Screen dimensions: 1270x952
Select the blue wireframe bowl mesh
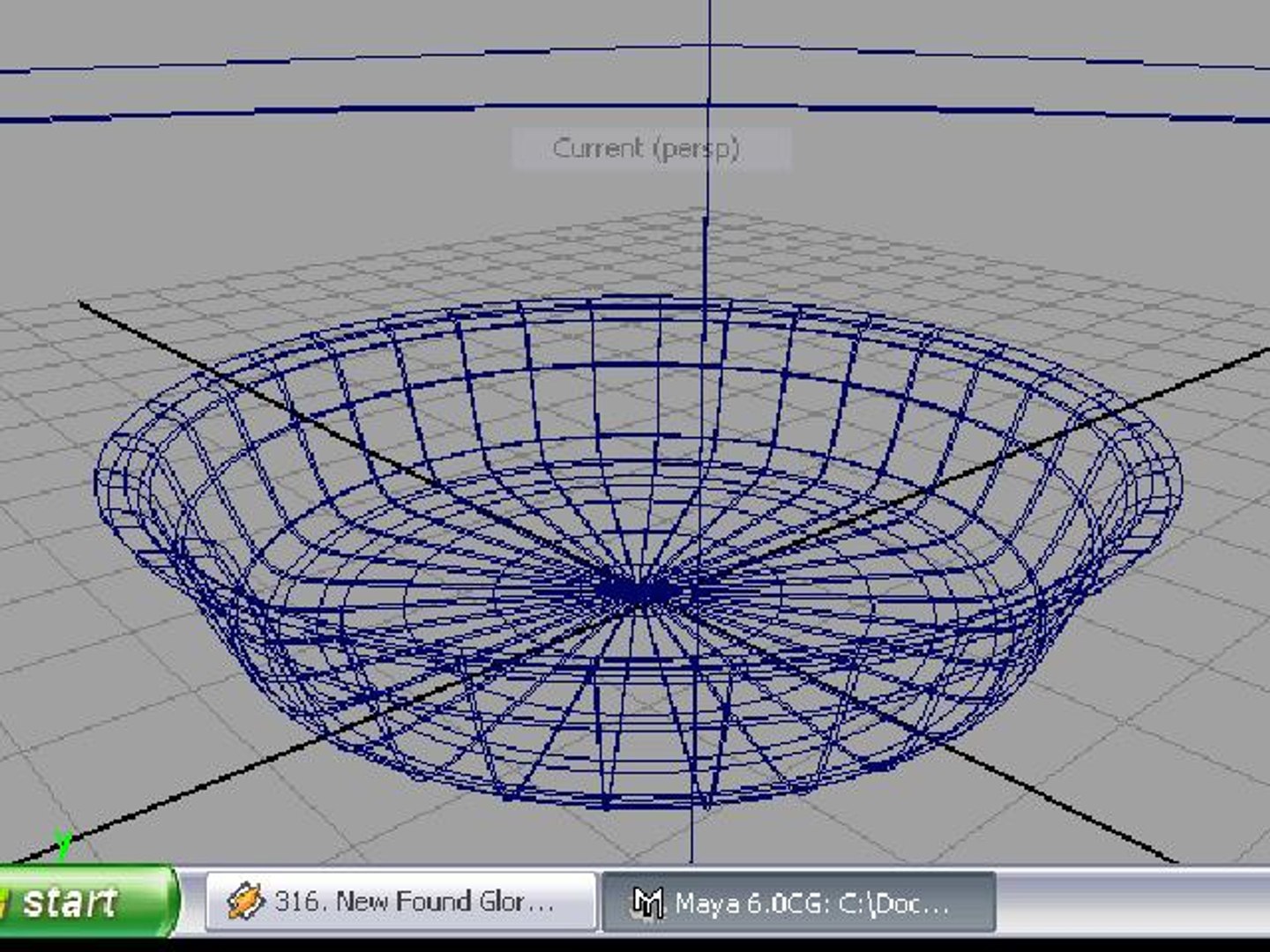click(x=637, y=552)
